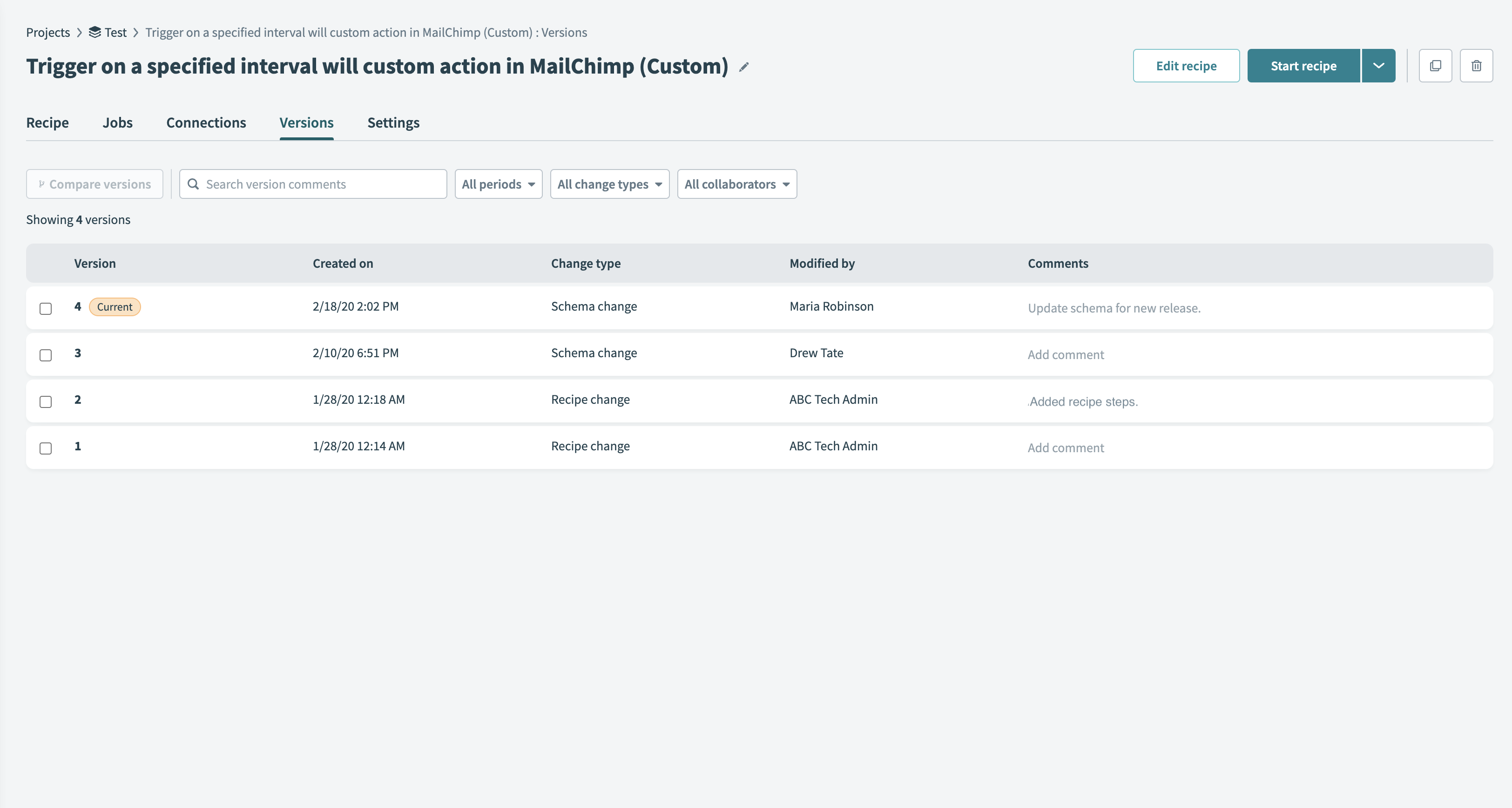Switch to the Jobs tab
1512x808 pixels.
pos(117,123)
